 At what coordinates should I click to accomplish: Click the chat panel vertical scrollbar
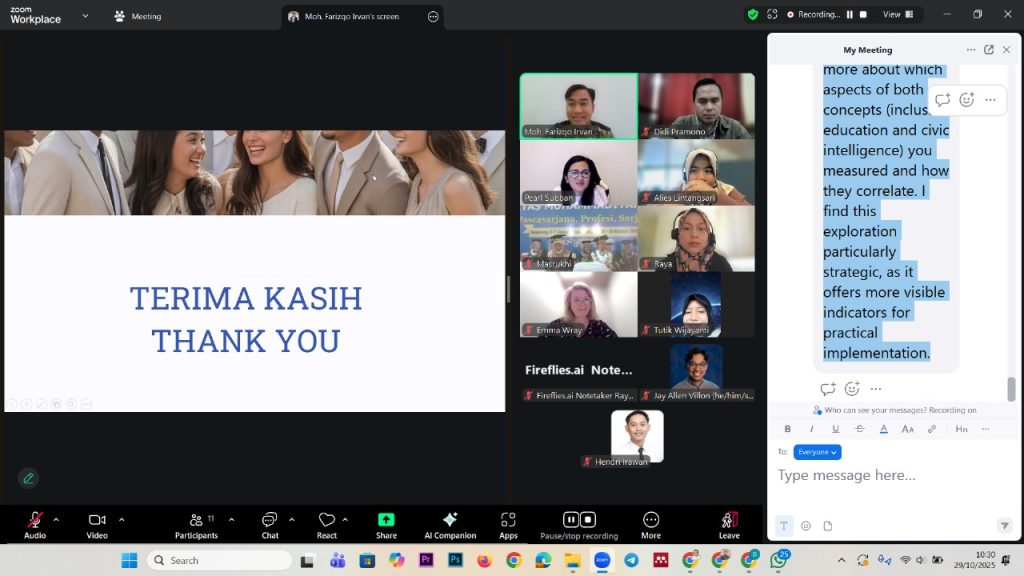pos(1011,388)
